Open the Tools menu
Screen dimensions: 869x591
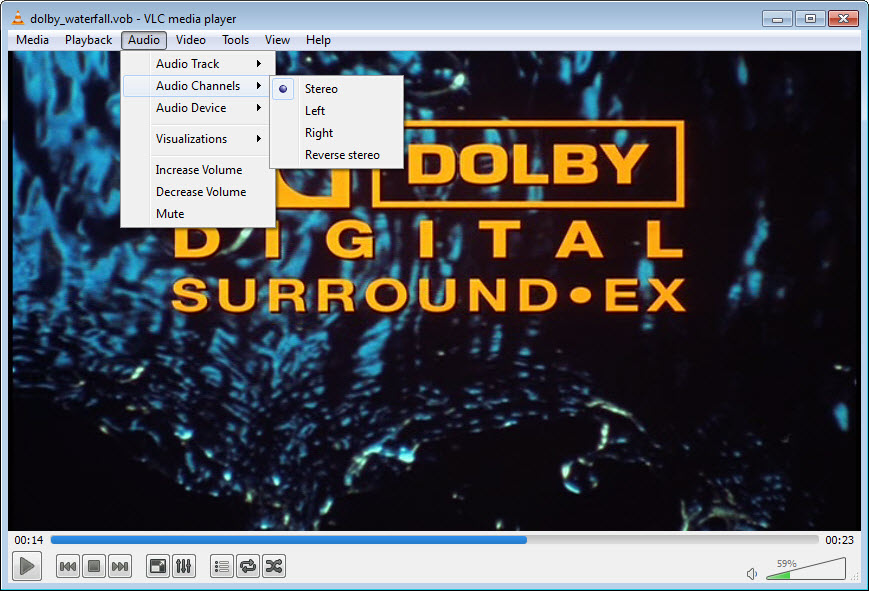point(236,40)
